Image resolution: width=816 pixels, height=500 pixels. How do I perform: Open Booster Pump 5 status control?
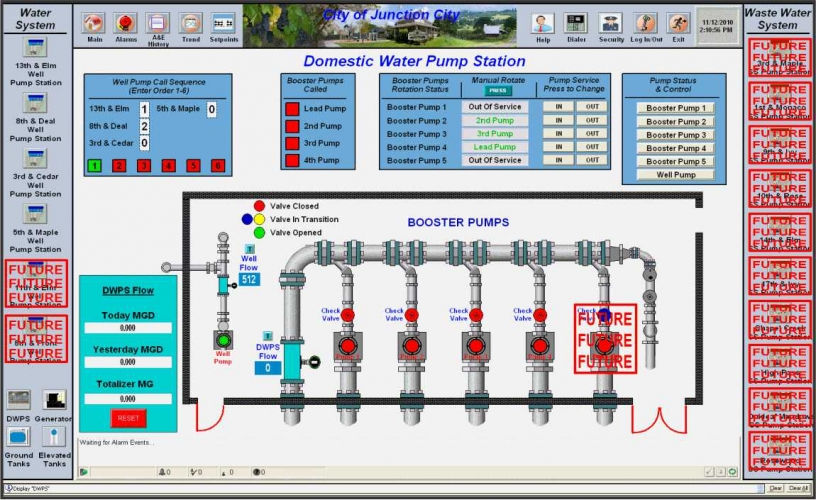(x=675, y=162)
